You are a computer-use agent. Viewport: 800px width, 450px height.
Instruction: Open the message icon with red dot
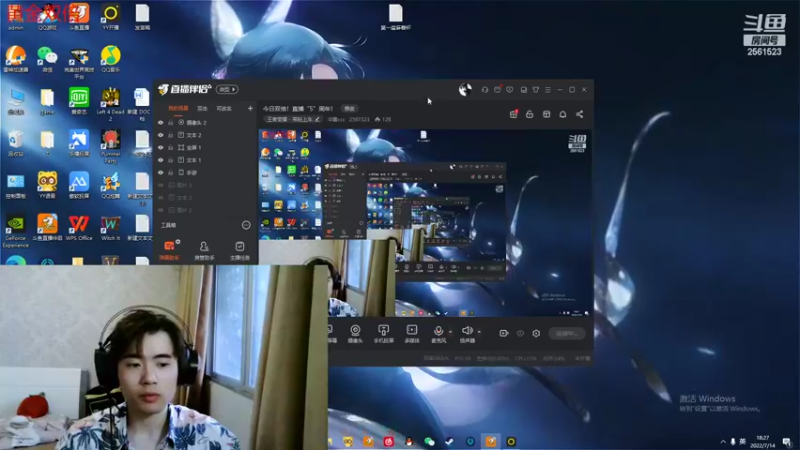497,89
